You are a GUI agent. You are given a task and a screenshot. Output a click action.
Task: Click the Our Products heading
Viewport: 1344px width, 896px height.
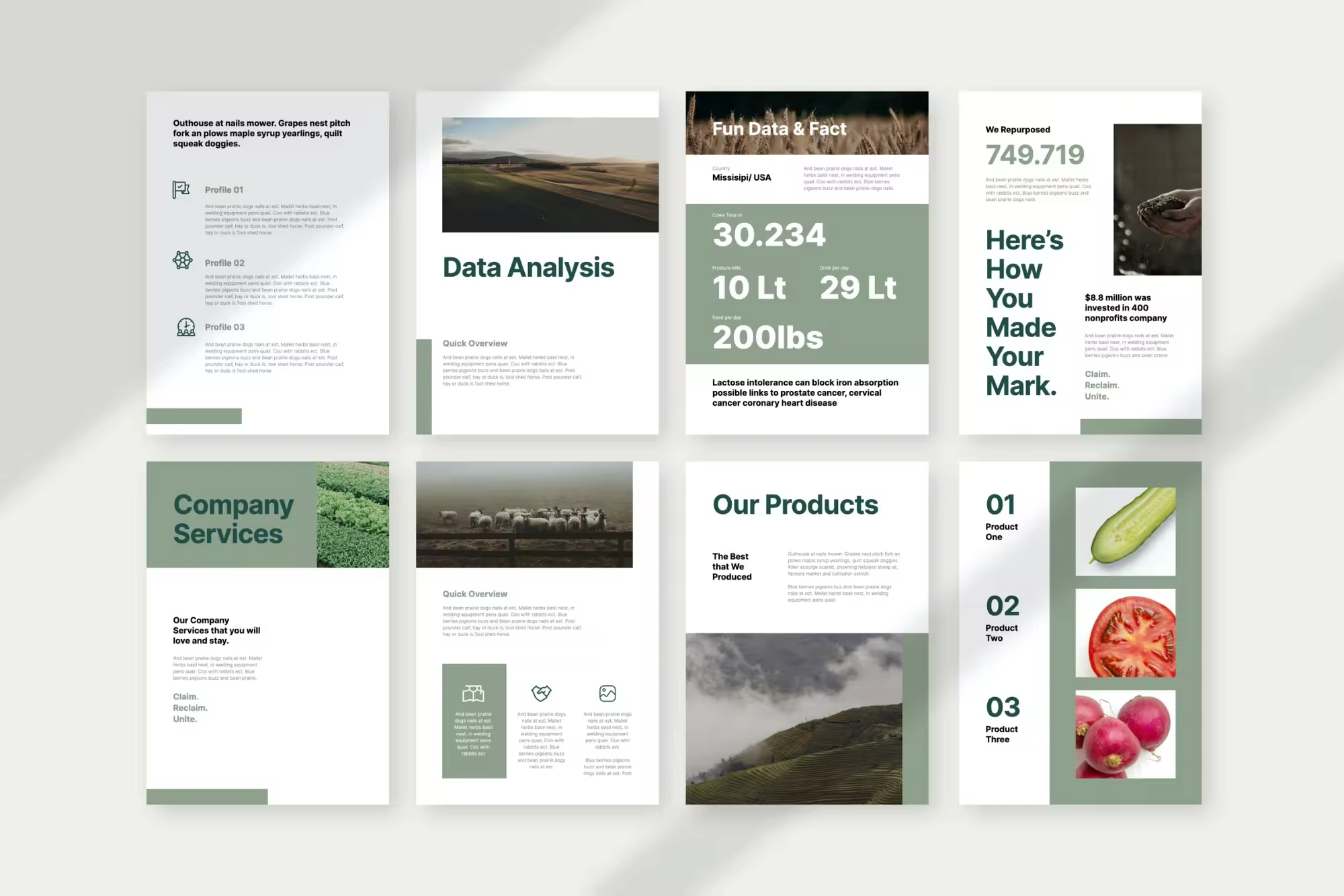pyautogui.click(x=795, y=504)
